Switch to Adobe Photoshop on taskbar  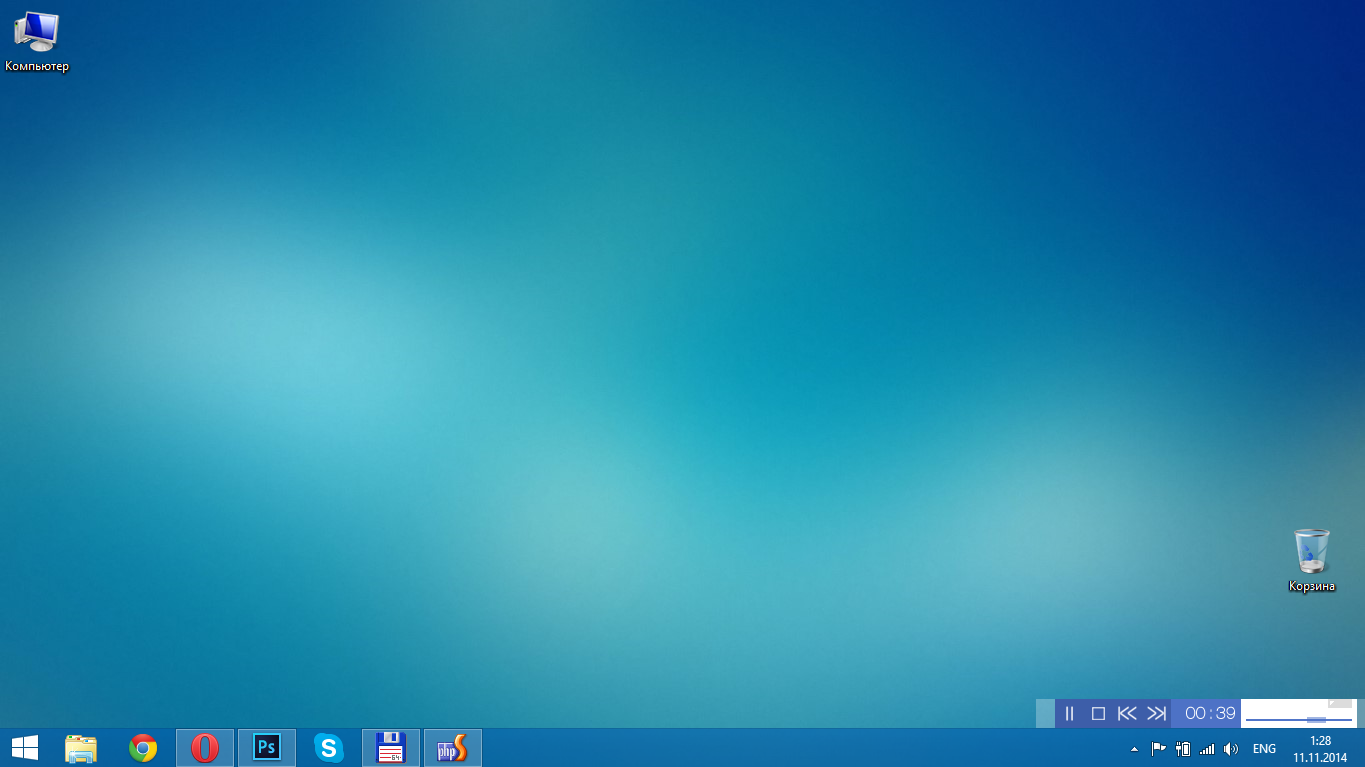(267, 748)
